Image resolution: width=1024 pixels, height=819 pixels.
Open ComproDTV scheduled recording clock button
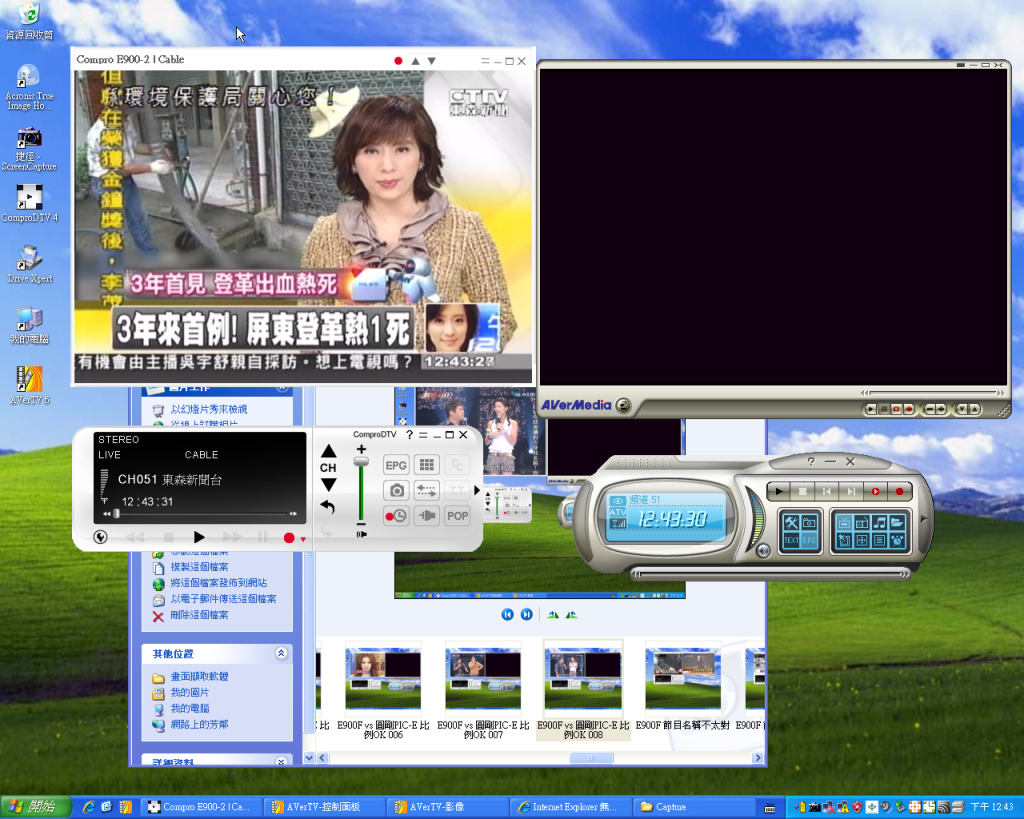point(396,516)
